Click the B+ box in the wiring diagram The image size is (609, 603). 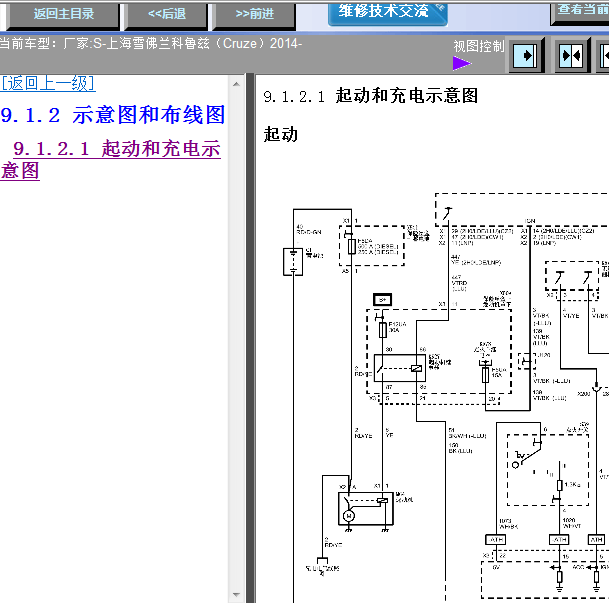tap(382, 300)
